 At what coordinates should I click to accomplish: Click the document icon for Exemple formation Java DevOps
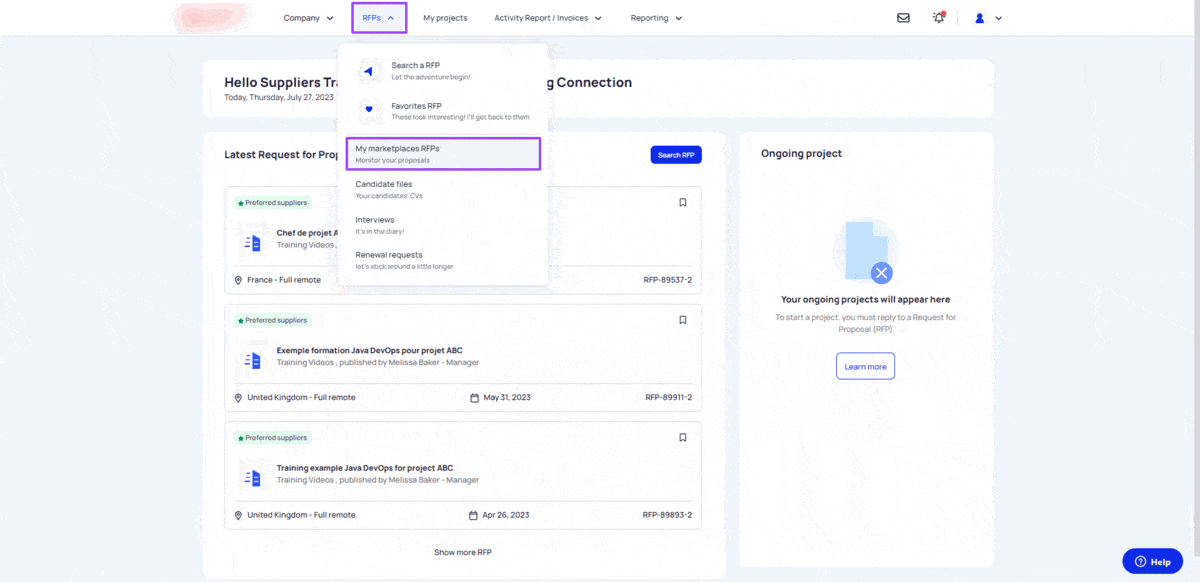tap(252, 359)
